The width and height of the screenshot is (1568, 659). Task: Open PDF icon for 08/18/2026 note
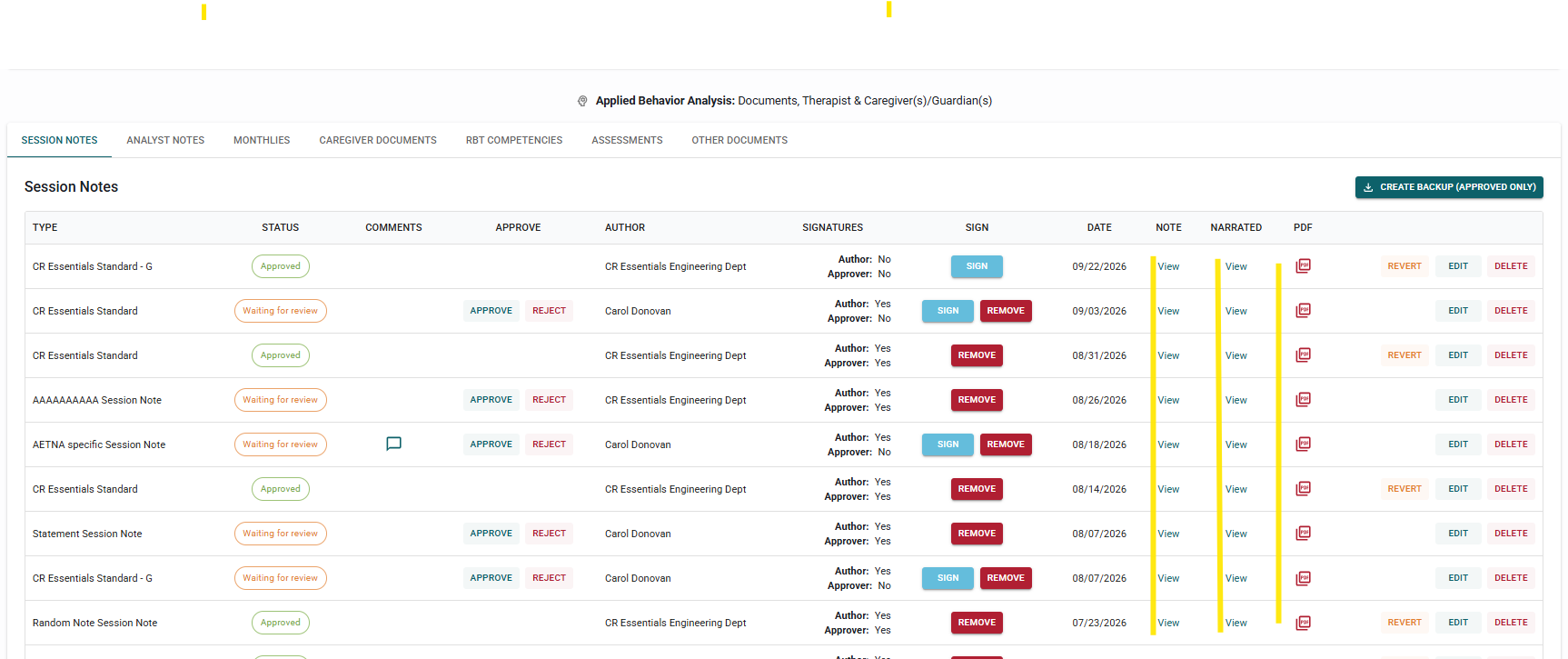pyautogui.click(x=1303, y=444)
